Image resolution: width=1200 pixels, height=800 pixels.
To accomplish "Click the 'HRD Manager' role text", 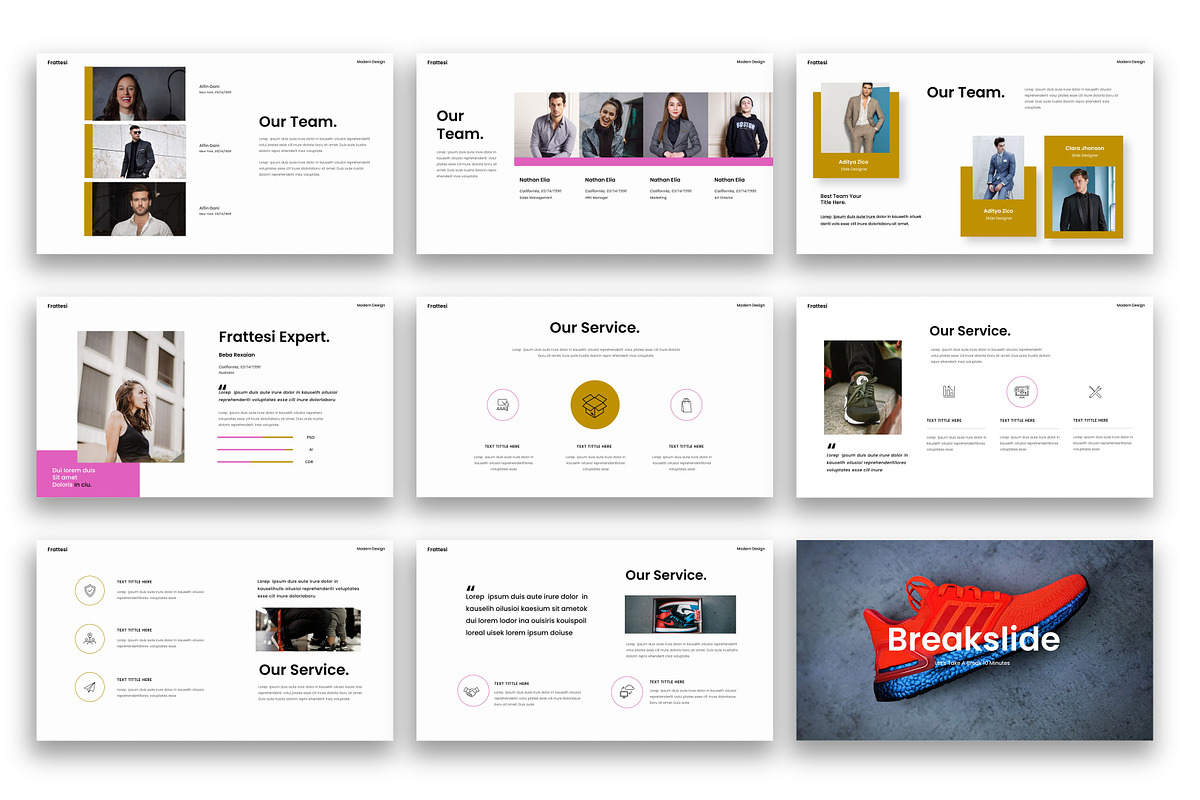I will [x=596, y=198].
